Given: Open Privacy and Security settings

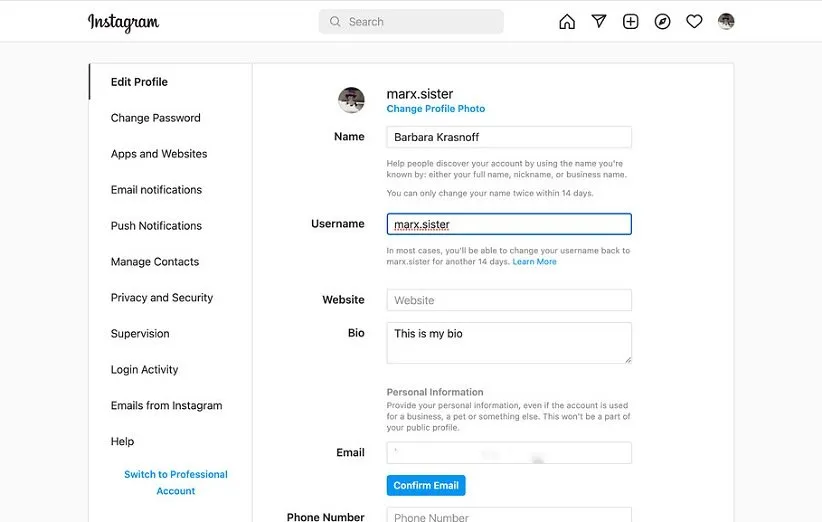Looking at the screenshot, I should (x=162, y=298).
